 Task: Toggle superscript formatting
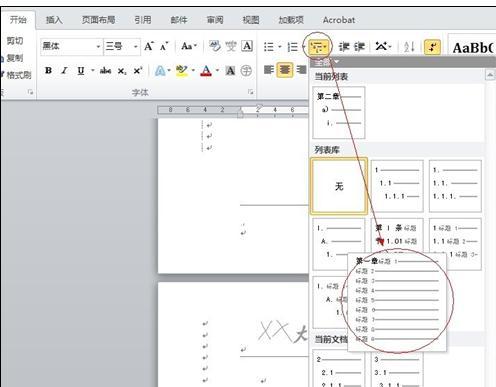(x=138, y=71)
